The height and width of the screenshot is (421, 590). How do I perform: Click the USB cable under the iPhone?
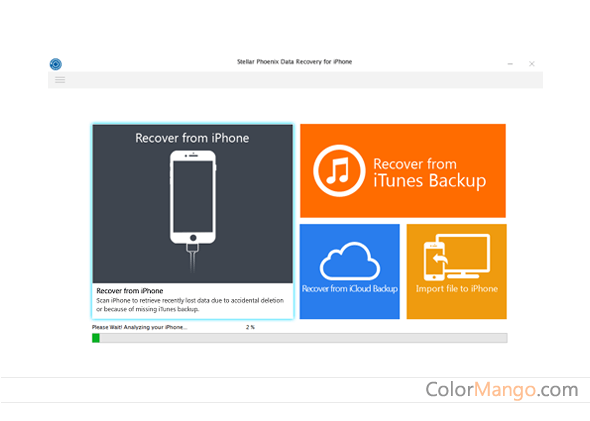(192, 258)
